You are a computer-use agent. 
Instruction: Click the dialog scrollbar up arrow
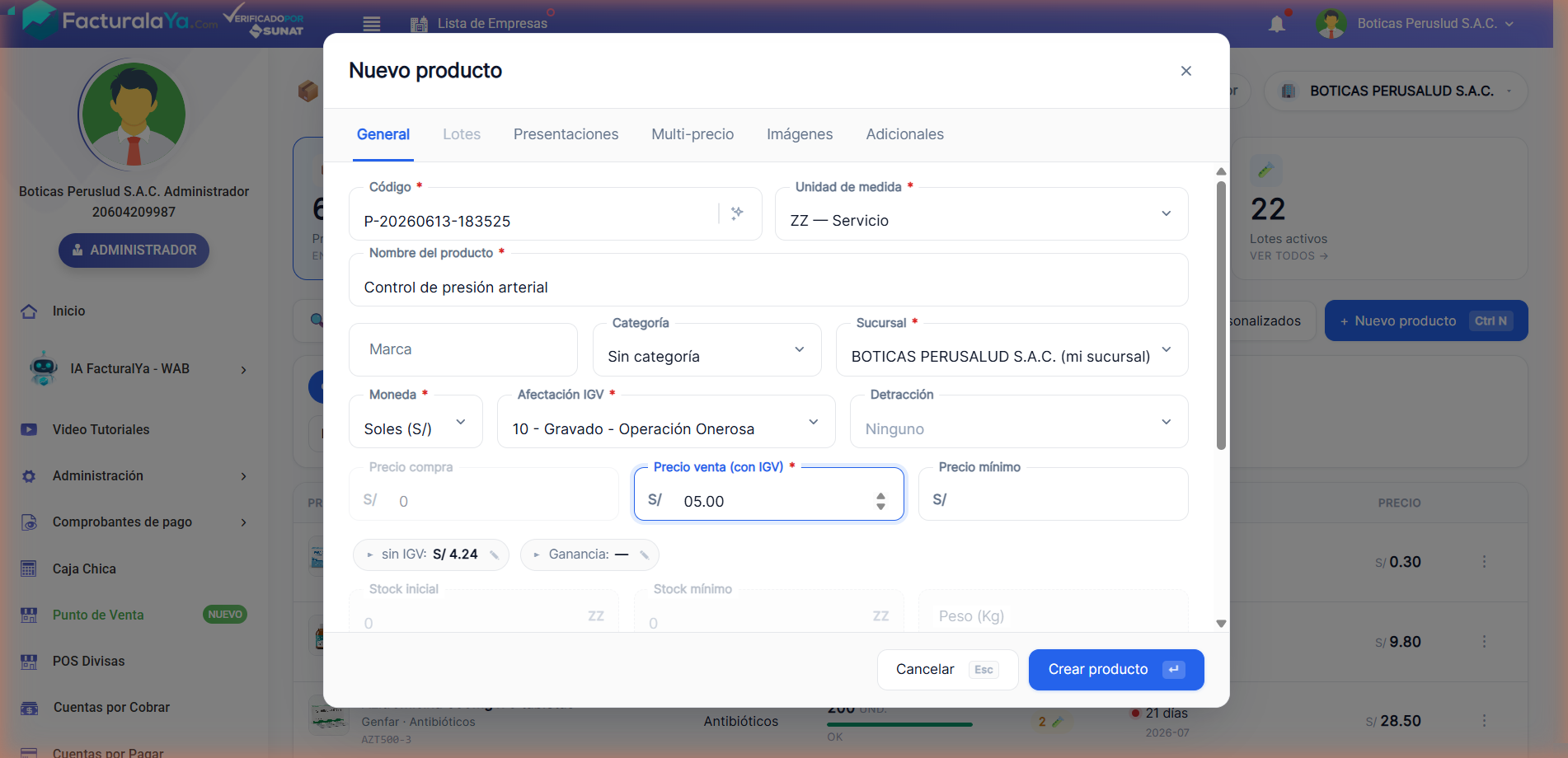click(x=1221, y=171)
